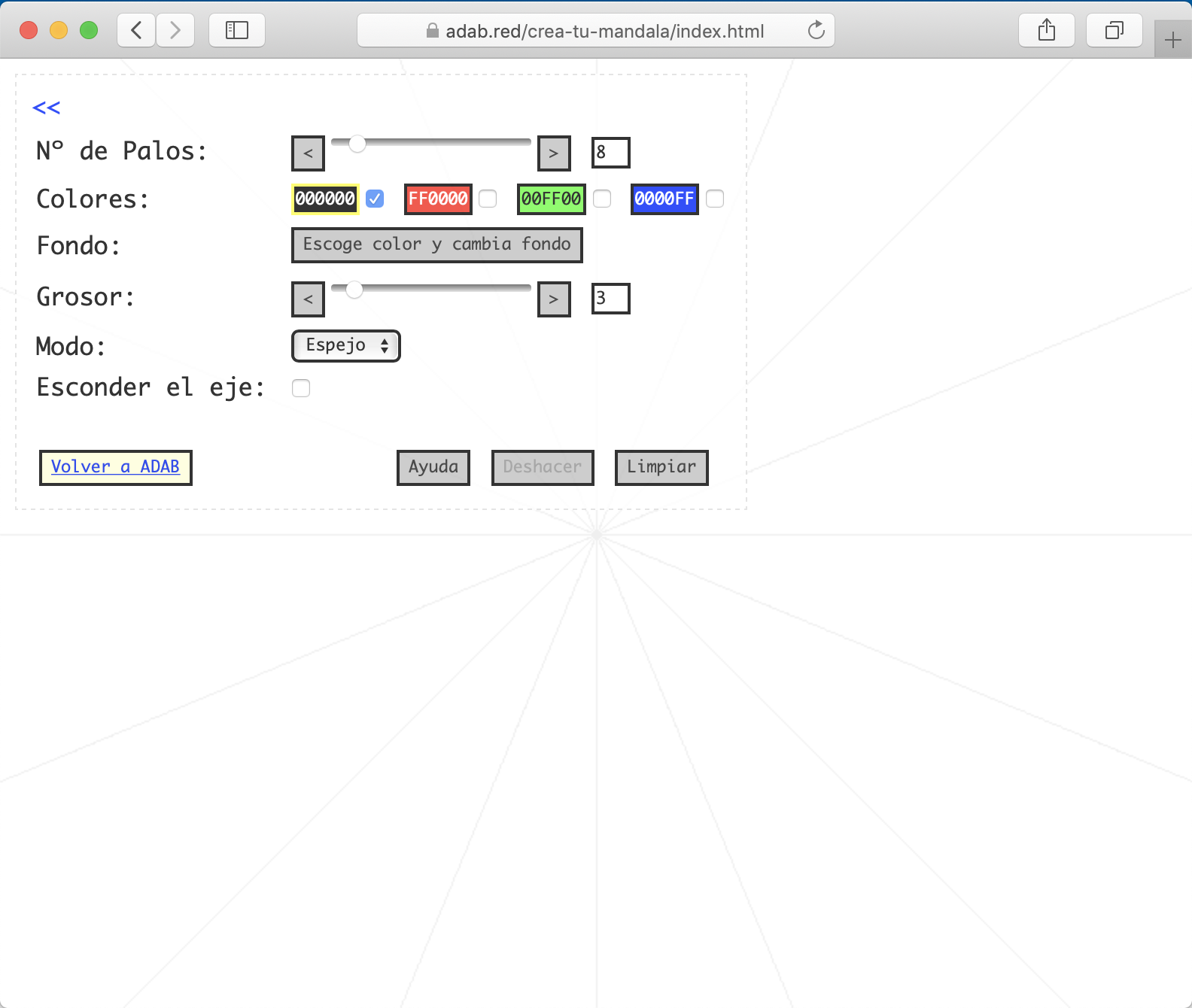
Task: Decrease Nº de Palos with < button
Action: pos(308,153)
